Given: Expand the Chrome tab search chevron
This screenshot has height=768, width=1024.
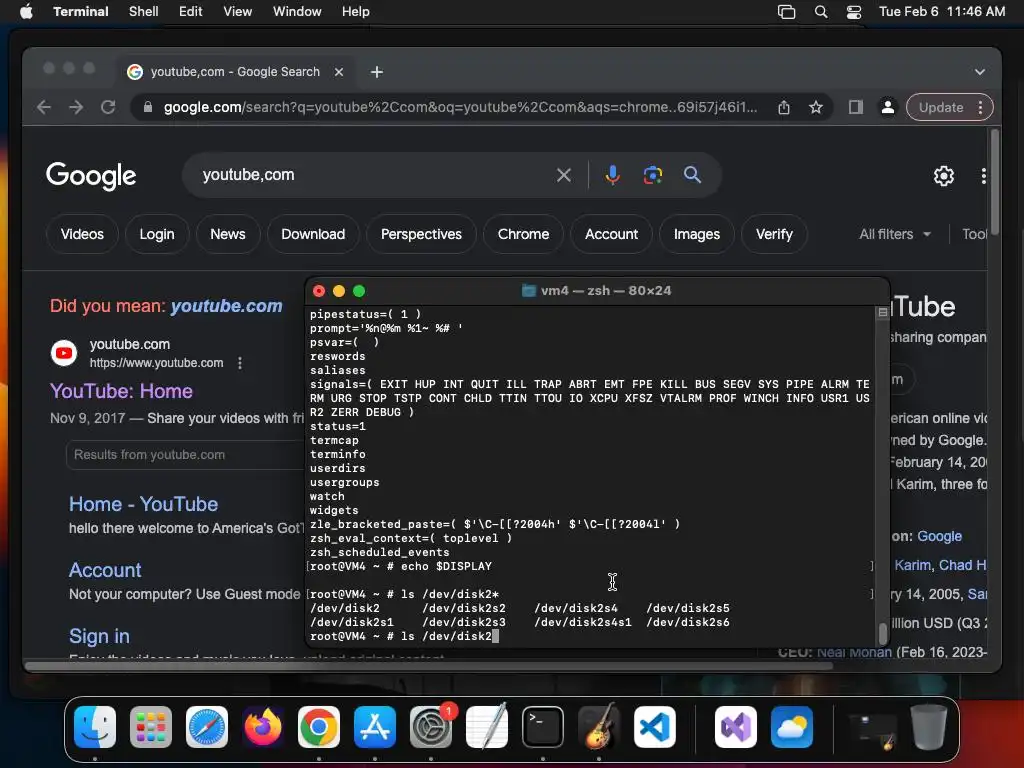Looking at the screenshot, I should click(x=980, y=72).
